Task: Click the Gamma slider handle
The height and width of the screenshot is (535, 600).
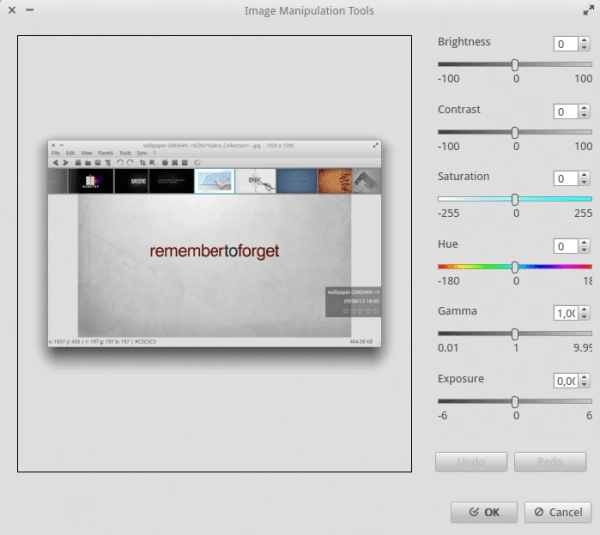Action: pos(515,334)
